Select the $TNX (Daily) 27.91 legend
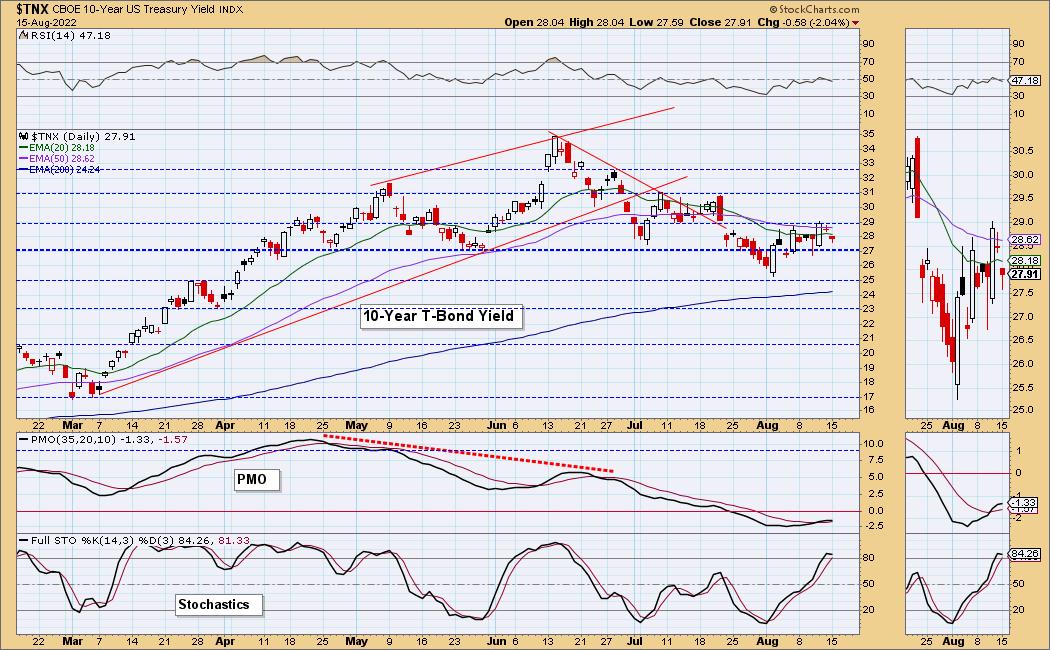Image resolution: width=1050 pixels, height=650 pixels. [x=77, y=137]
